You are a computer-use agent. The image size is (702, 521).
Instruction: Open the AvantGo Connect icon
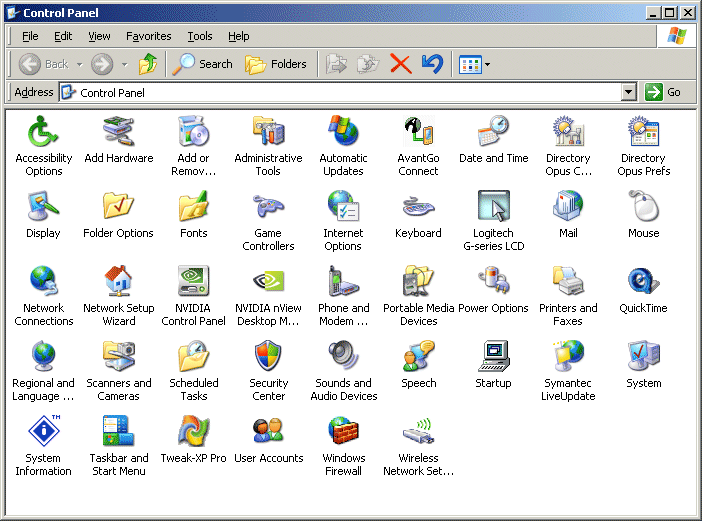(x=418, y=132)
